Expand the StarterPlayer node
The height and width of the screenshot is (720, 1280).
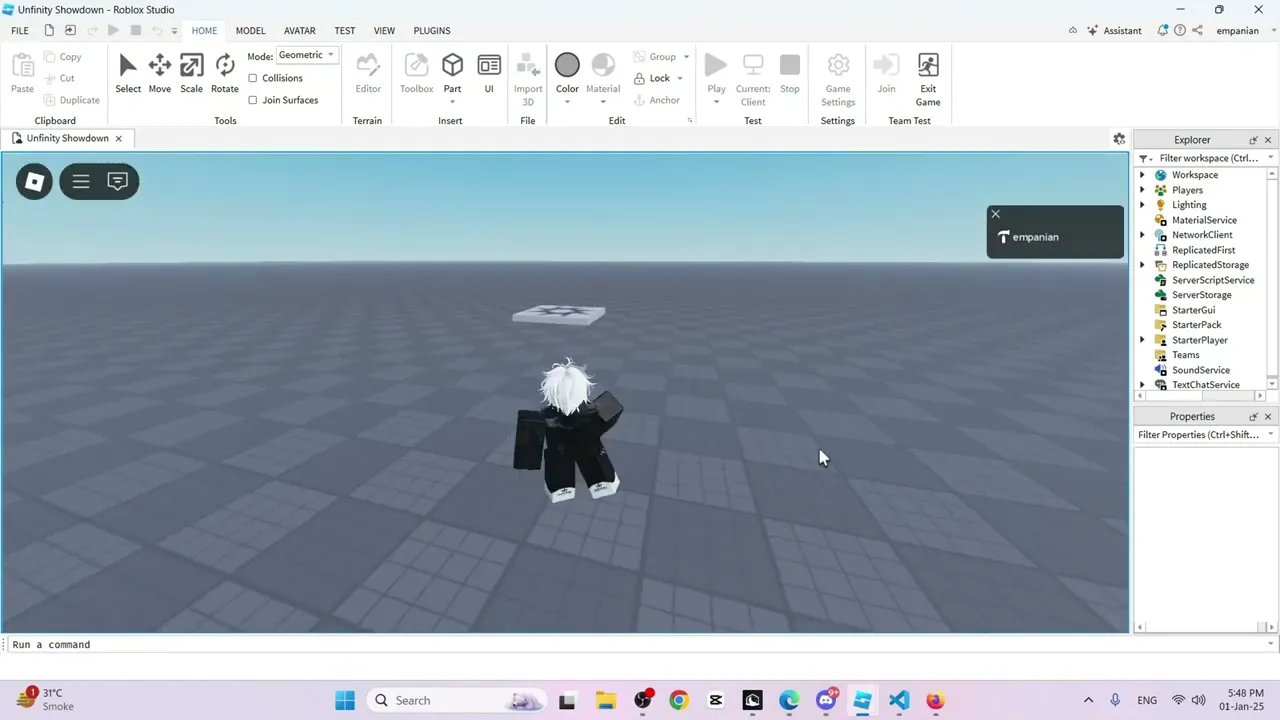(x=1142, y=340)
